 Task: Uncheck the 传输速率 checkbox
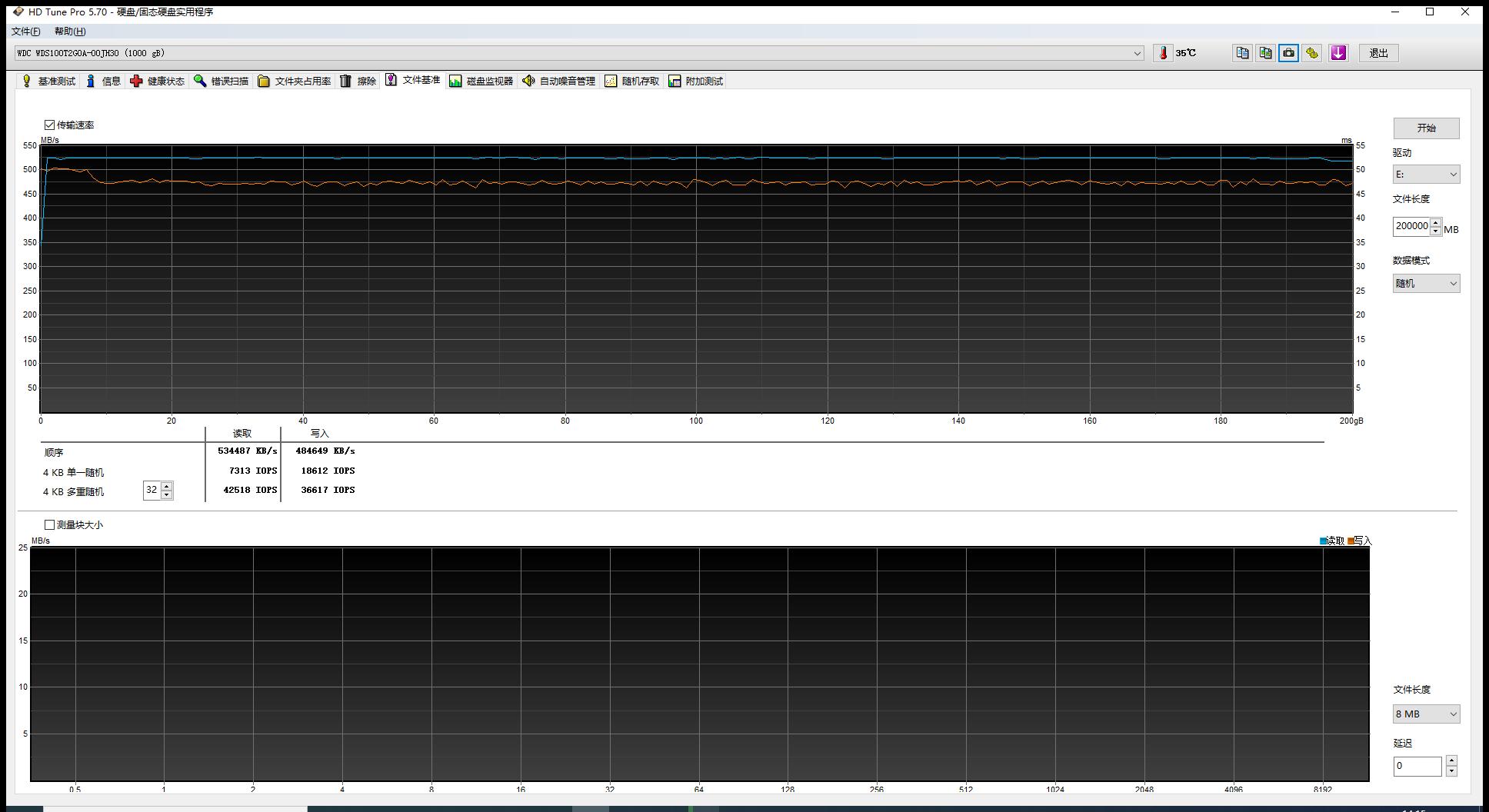[50, 125]
